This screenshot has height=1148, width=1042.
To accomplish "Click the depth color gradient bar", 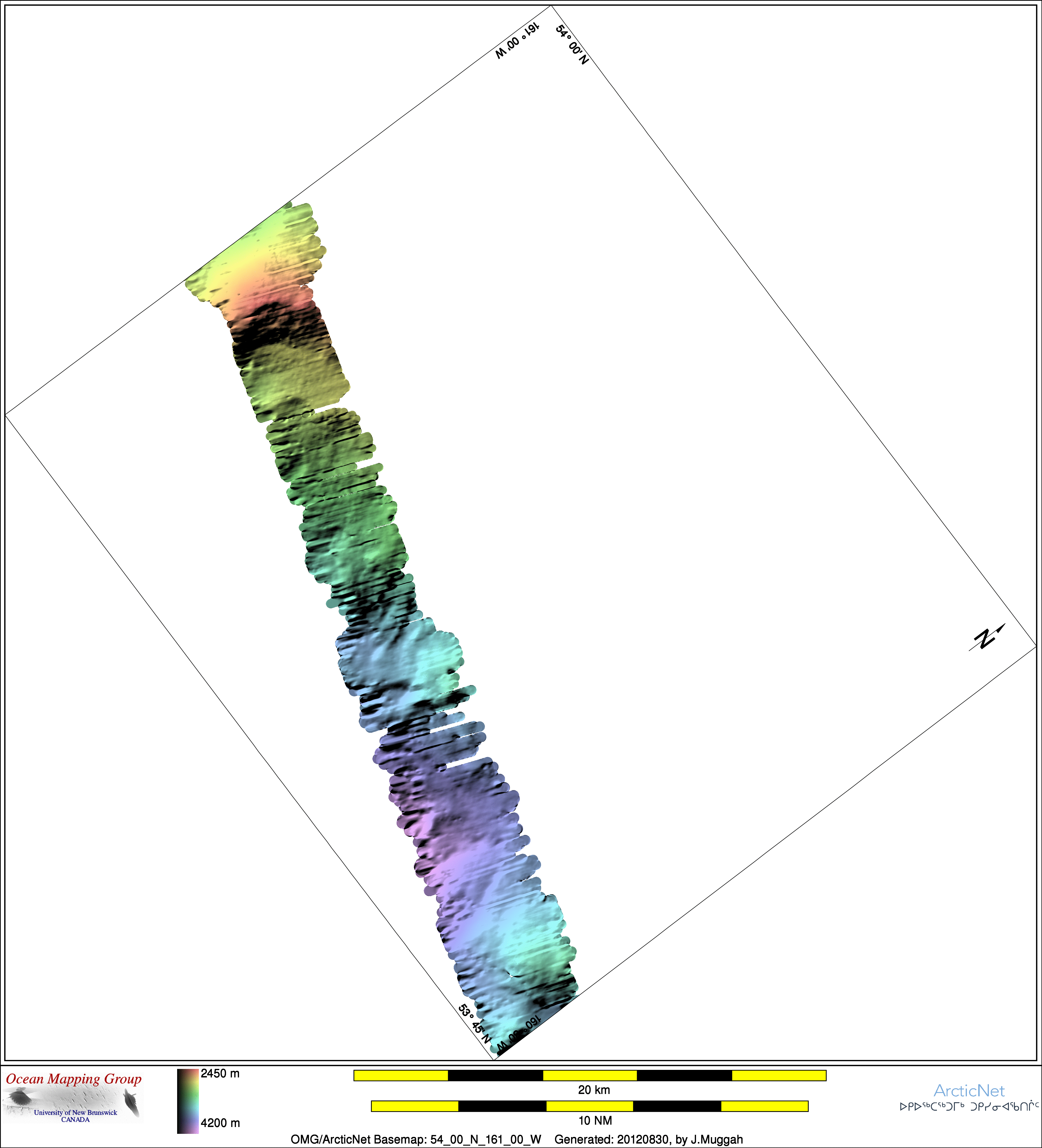I will pos(188,1101).
